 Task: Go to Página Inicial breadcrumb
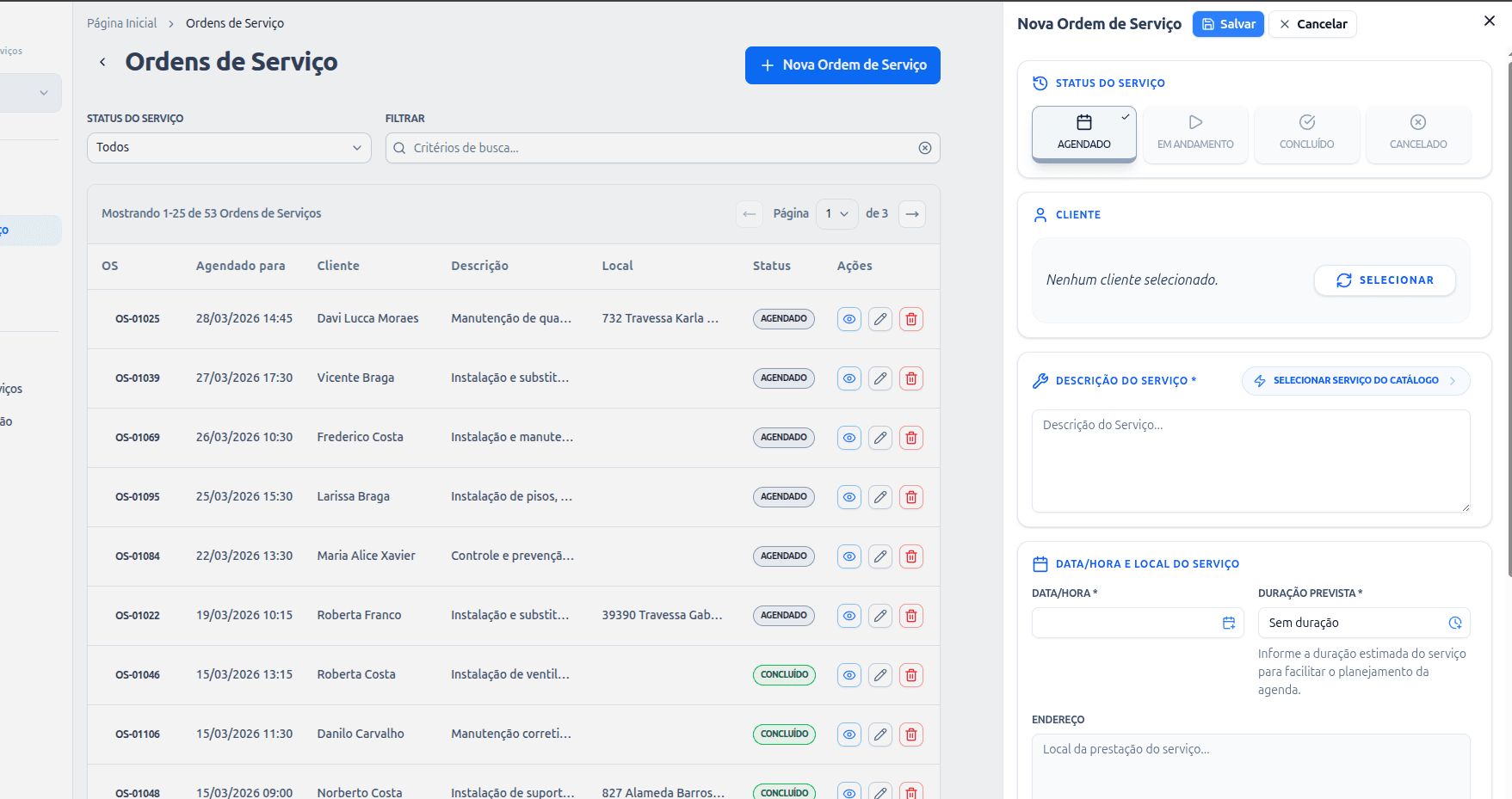click(x=122, y=23)
